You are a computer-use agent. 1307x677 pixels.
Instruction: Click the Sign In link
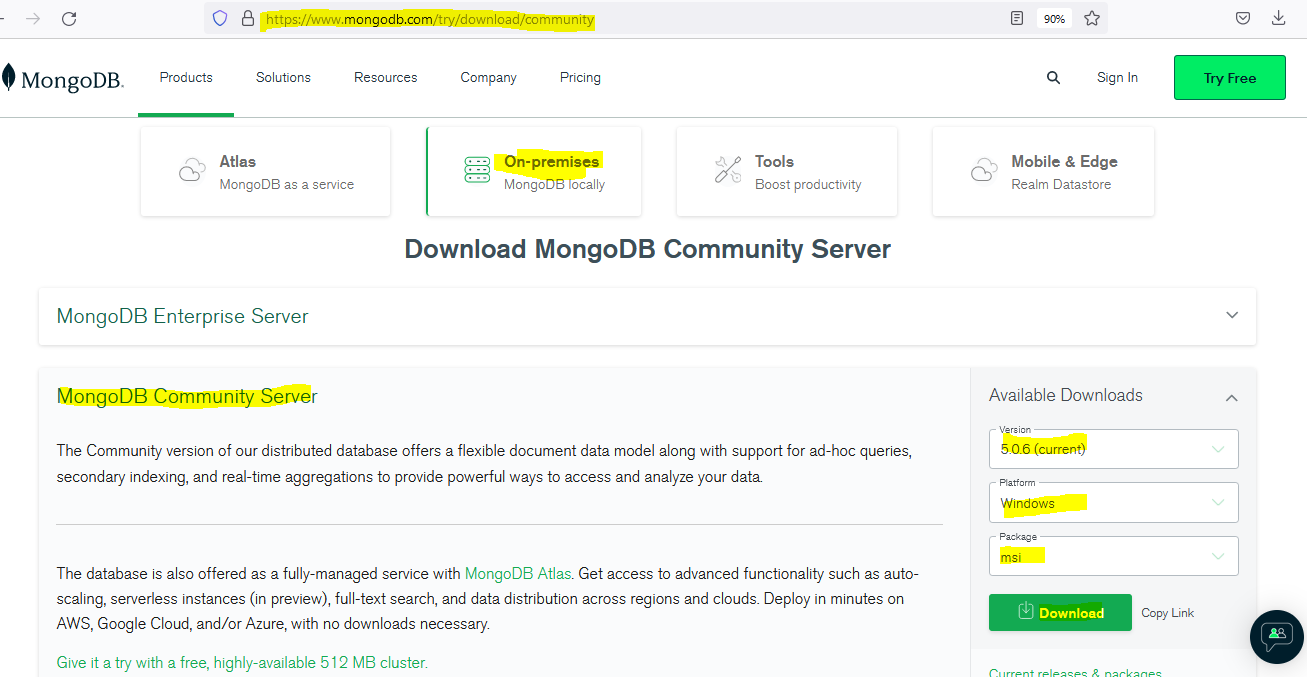point(1117,77)
